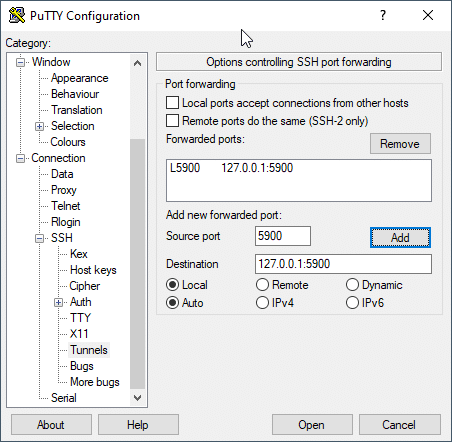Open the Proxy category
Viewport: 452px width, 442px height.
(x=64, y=190)
